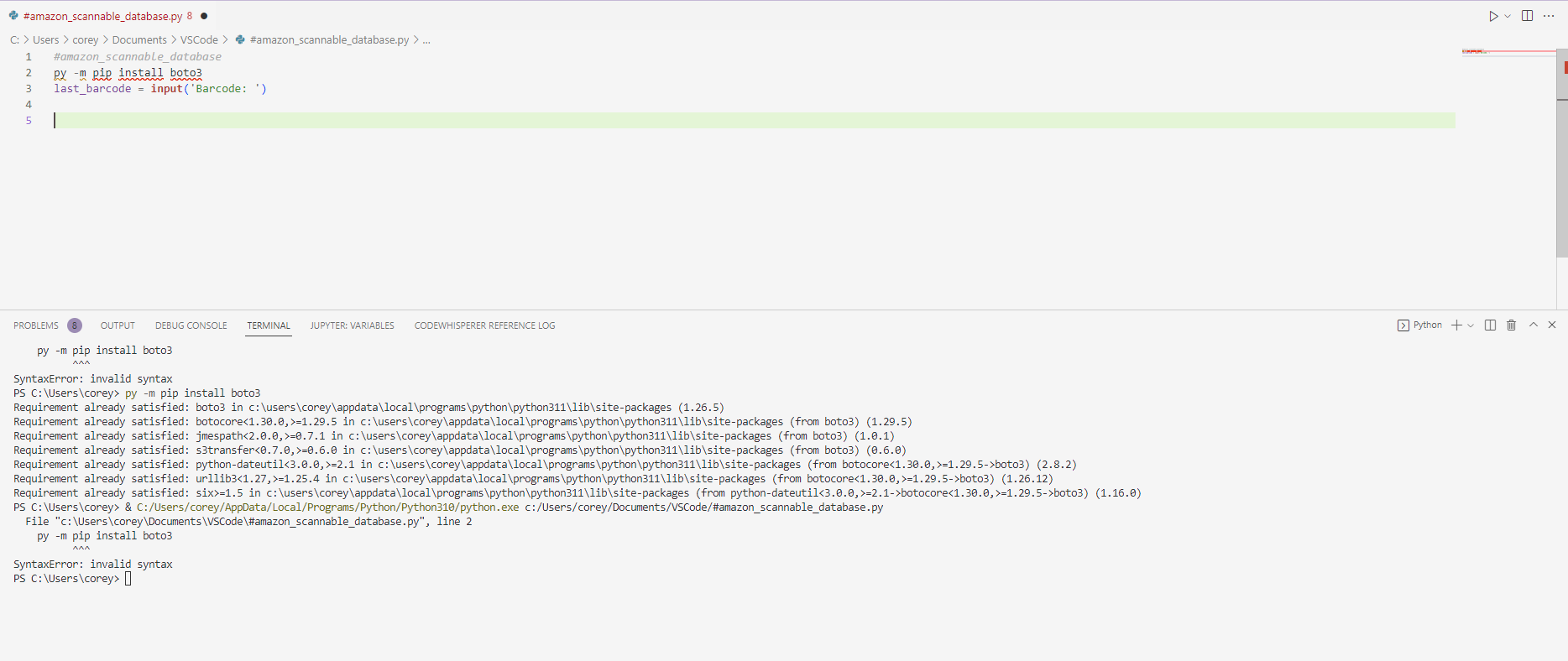Switch to the Problems panel tab
This screenshot has width=1568, height=661.
[36, 325]
